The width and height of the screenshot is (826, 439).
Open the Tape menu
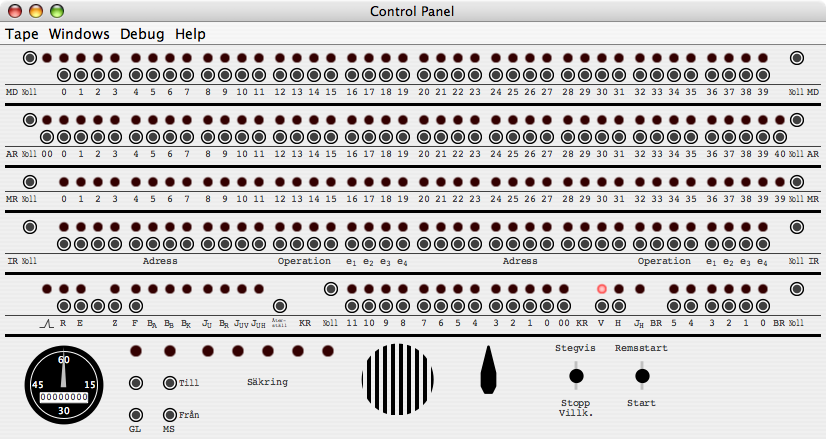[x=22, y=34]
